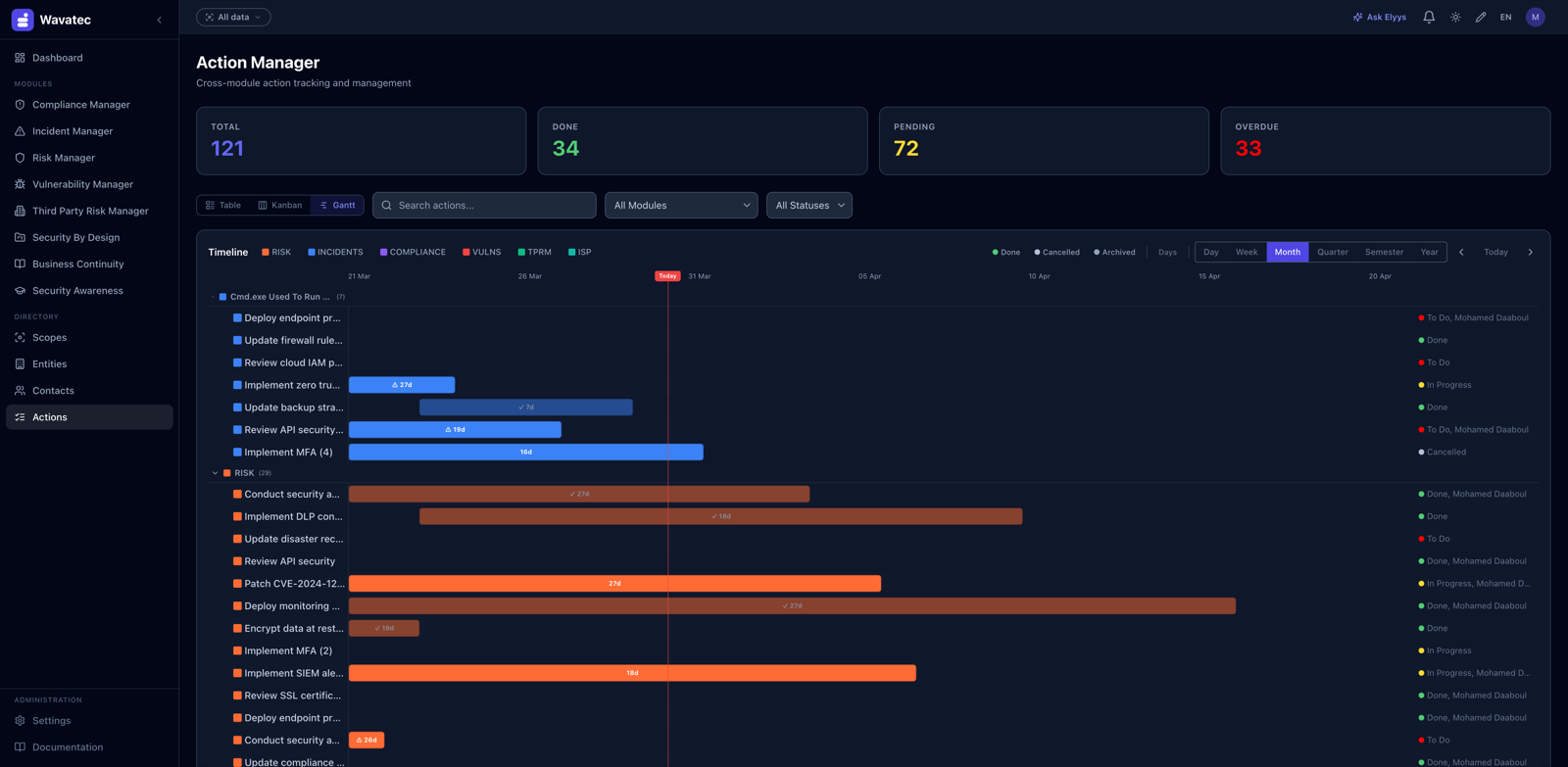Ask Elyys AI assistant
Image resolution: width=1568 pixels, height=767 pixels.
click(x=1380, y=17)
